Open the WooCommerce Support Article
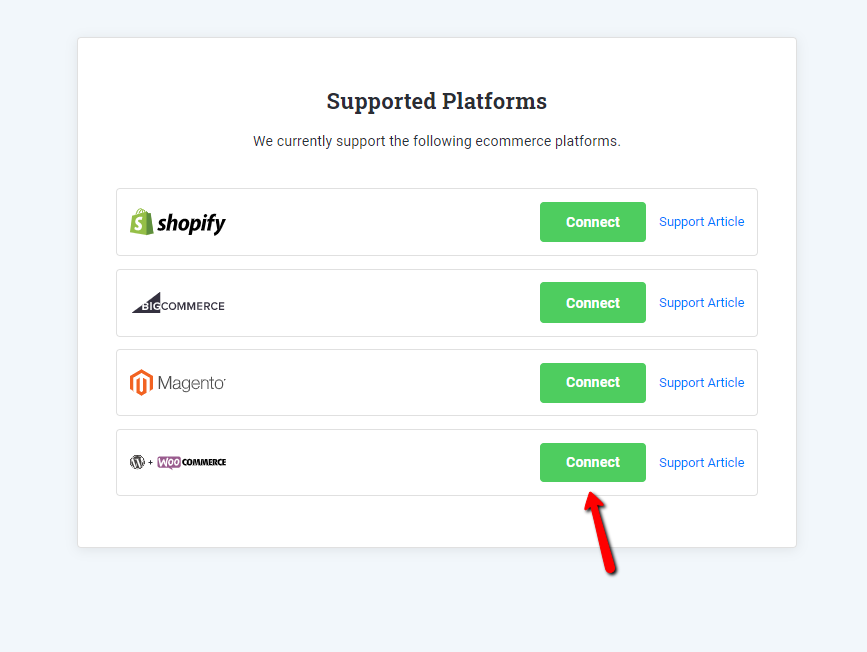 [701, 462]
